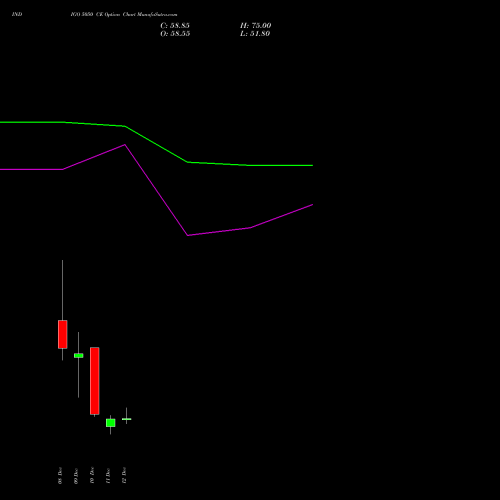The image size is (500, 500).
Task: Click the '09 Dec' date axis label
Action: [x=76, y=476]
